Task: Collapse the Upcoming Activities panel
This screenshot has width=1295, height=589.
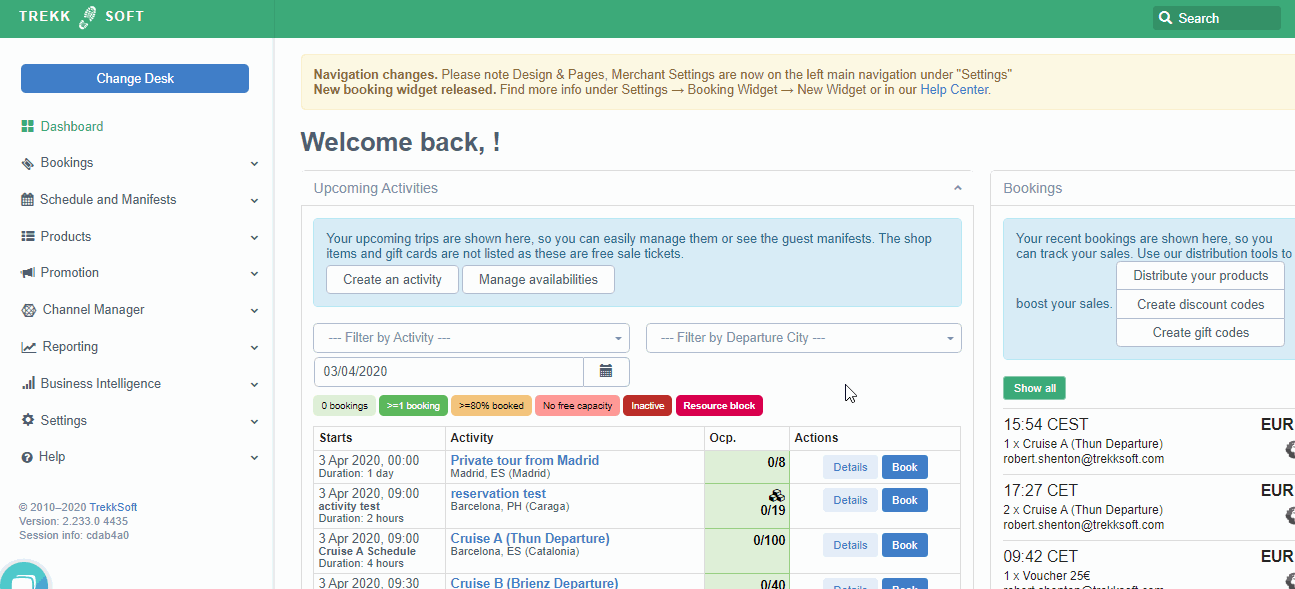Action: pyautogui.click(x=957, y=188)
